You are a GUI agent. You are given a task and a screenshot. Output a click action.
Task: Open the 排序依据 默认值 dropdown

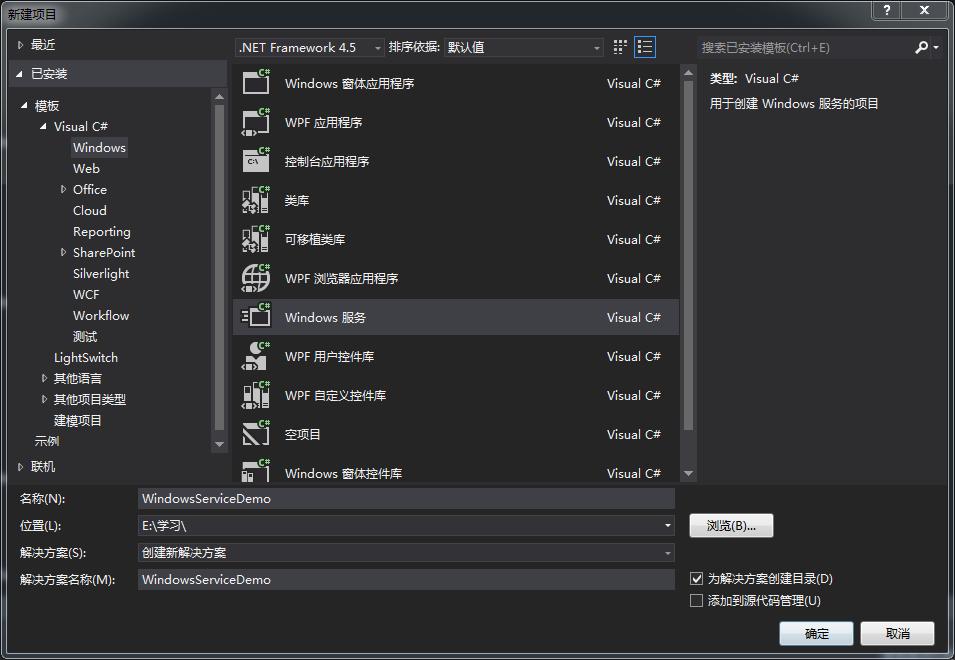coord(524,47)
